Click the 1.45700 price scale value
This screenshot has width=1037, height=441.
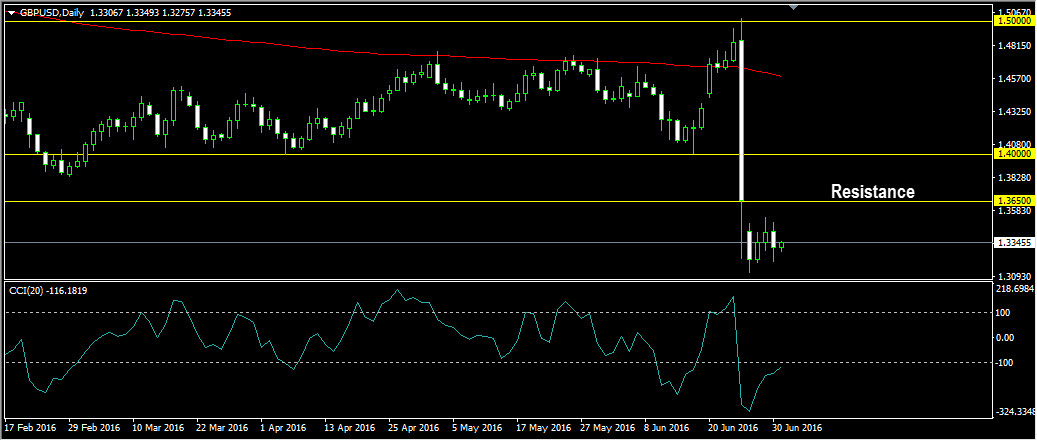(x=1015, y=79)
